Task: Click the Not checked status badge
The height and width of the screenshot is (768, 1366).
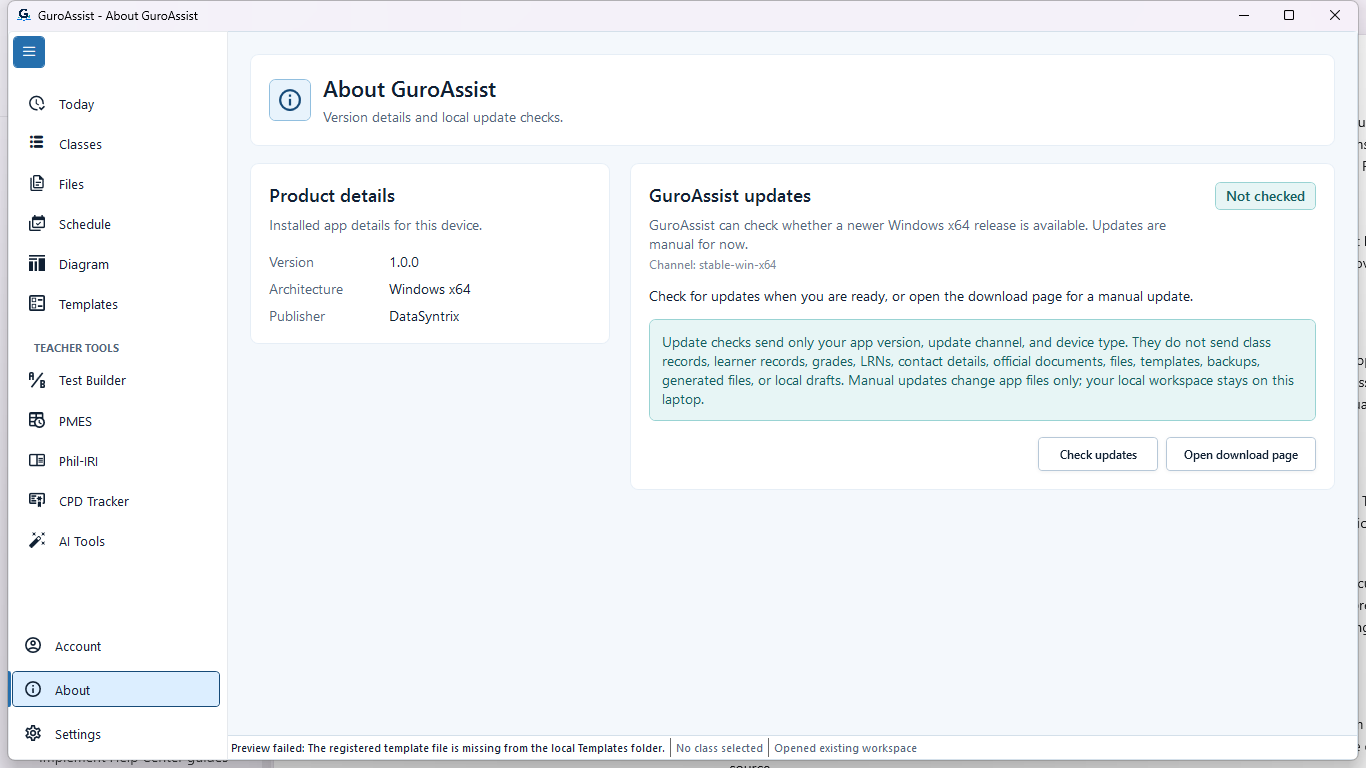Action: click(1265, 196)
